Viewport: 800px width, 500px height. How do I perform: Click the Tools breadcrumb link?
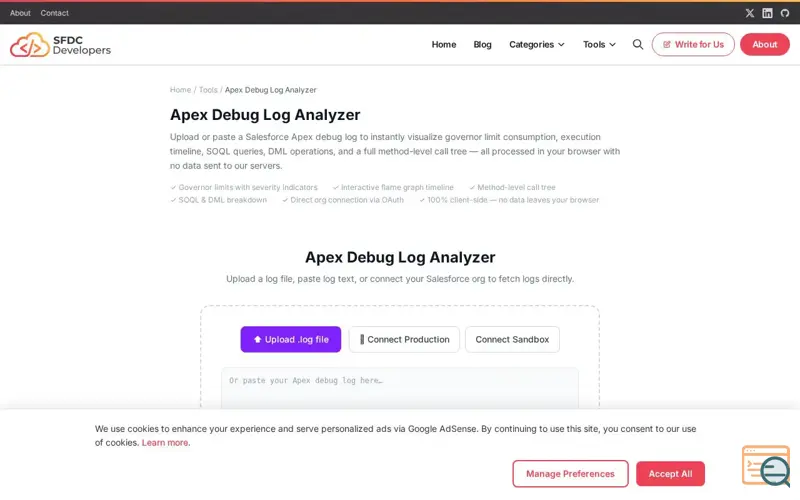[x=208, y=90]
